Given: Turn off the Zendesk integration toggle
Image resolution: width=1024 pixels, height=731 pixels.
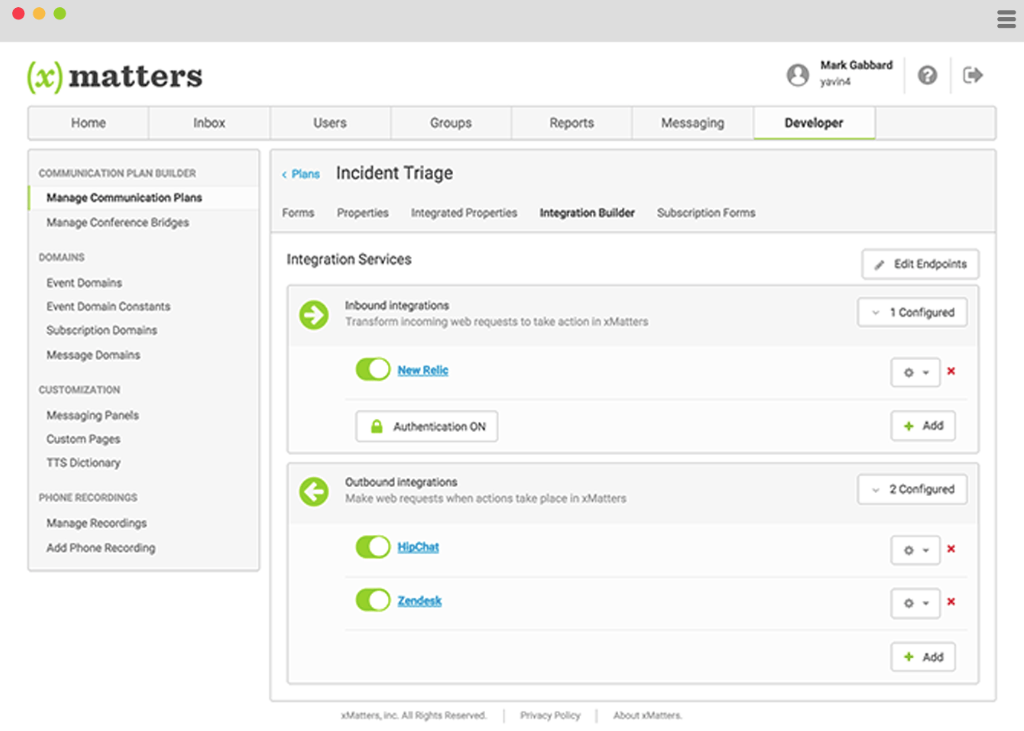Looking at the screenshot, I should pos(373,600).
